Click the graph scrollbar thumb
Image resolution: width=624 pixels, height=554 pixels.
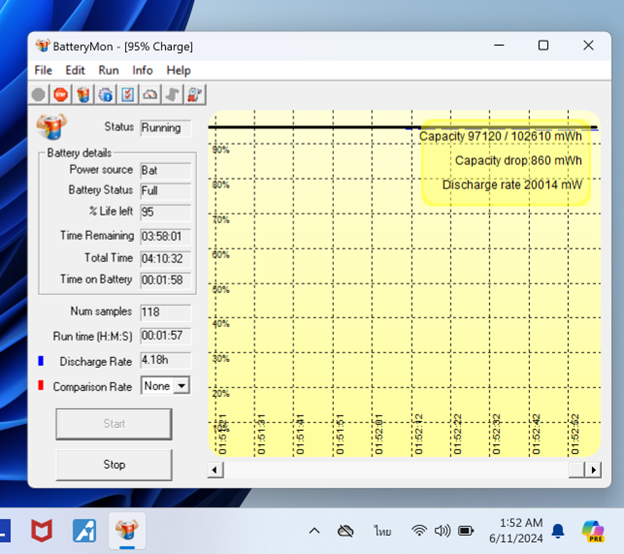point(577,470)
